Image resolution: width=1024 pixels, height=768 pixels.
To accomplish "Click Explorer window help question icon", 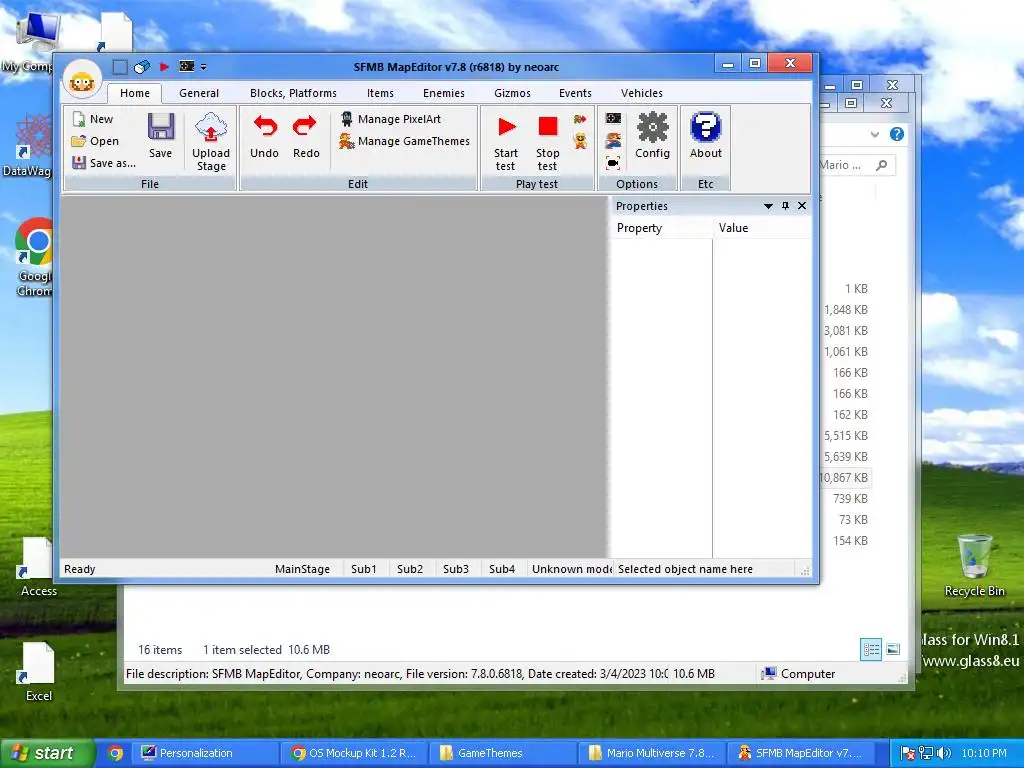I will click(x=897, y=134).
